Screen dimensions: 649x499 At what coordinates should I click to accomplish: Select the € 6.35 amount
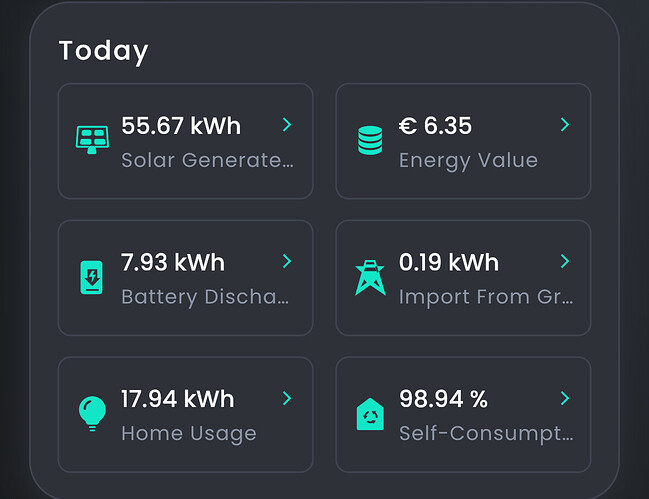[x=435, y=126]
